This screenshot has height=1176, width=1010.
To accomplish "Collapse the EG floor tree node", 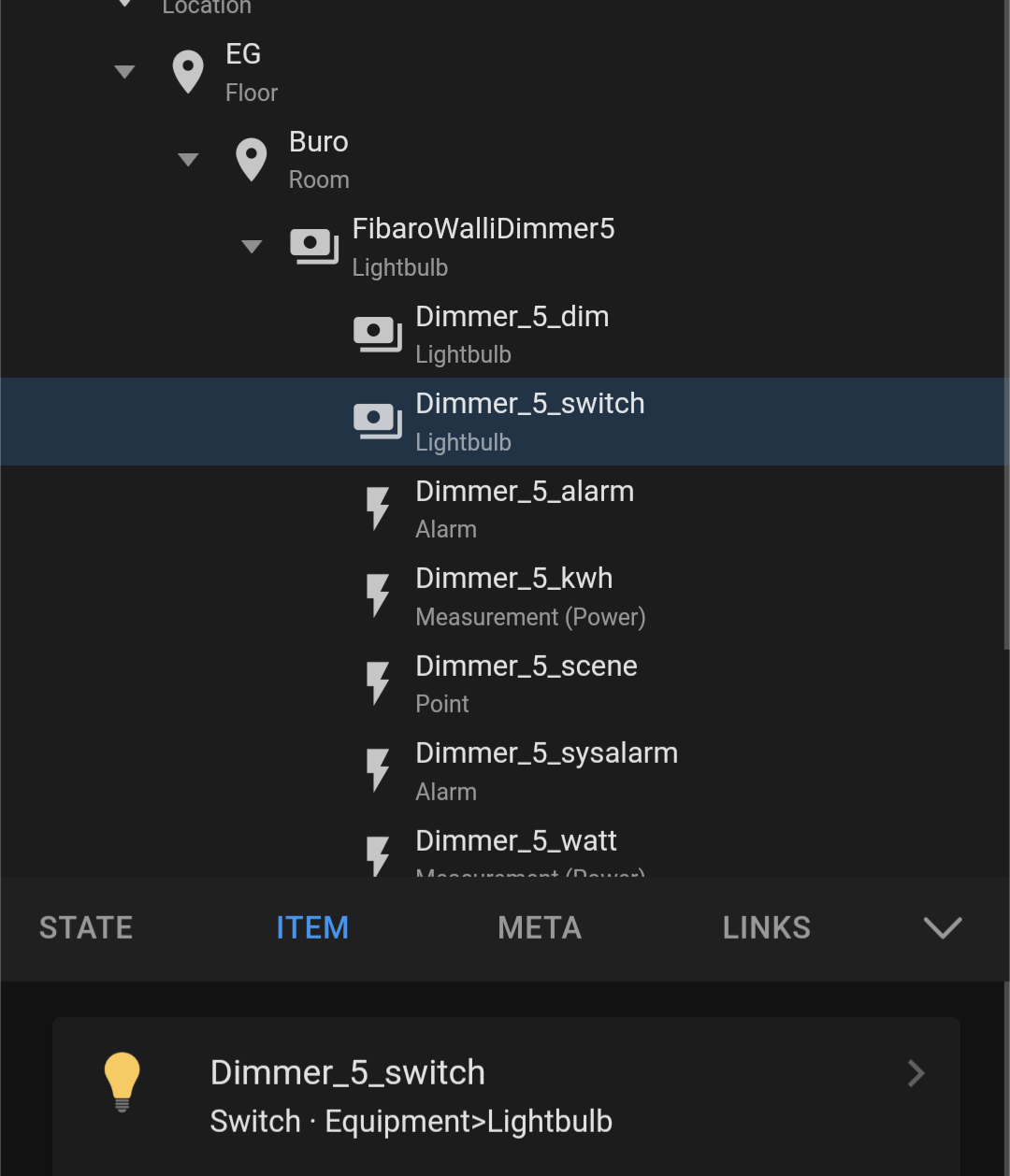I will click(124, 72).
